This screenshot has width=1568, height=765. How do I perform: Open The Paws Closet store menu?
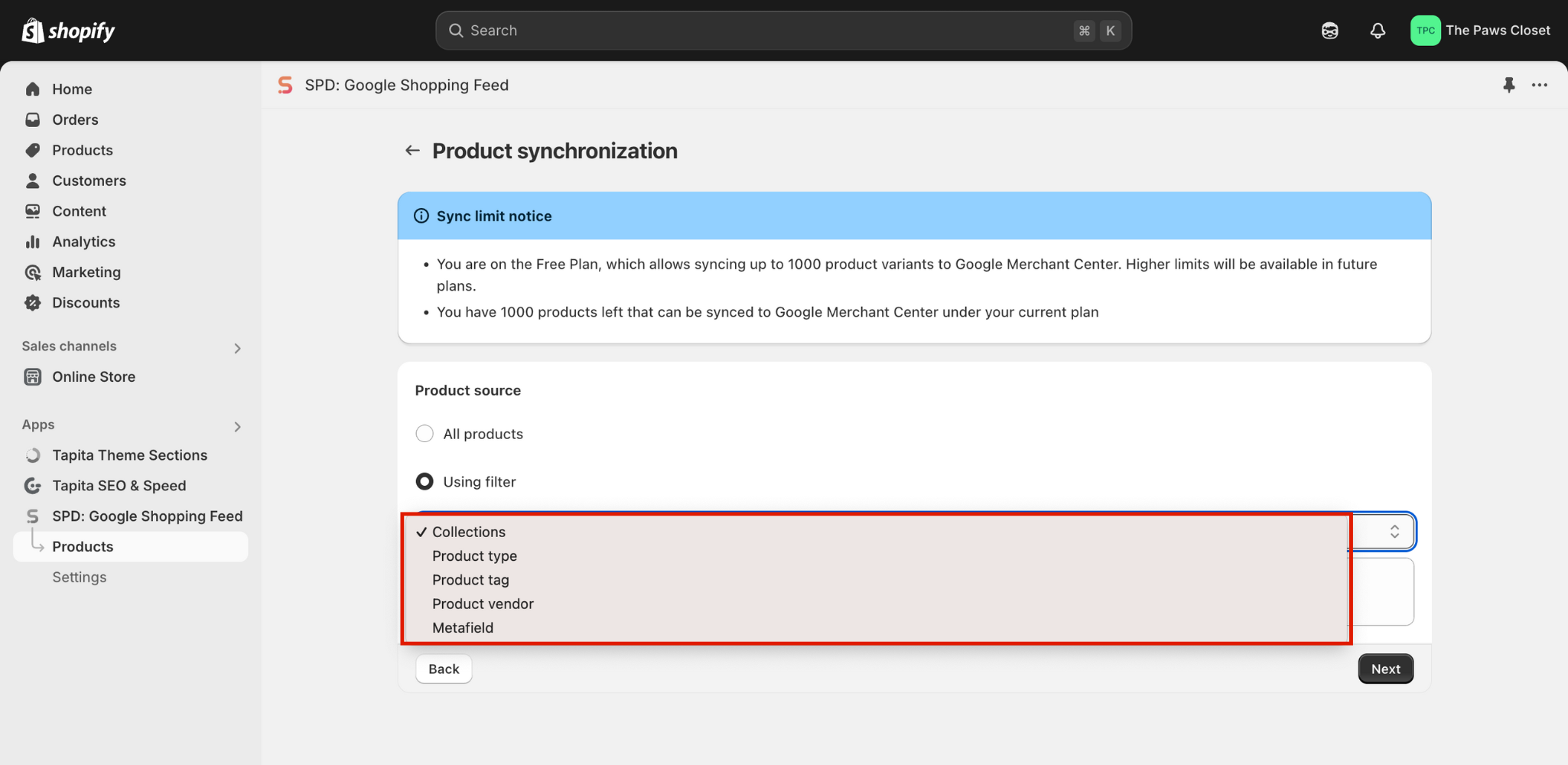[x=1480, y=31]
